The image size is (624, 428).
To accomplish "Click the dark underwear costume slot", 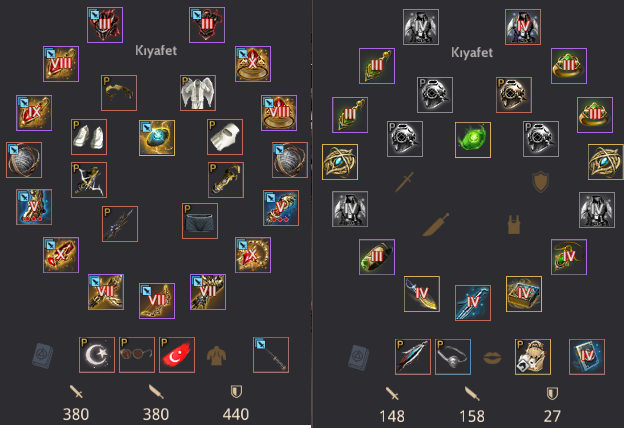I will (200, 221).
